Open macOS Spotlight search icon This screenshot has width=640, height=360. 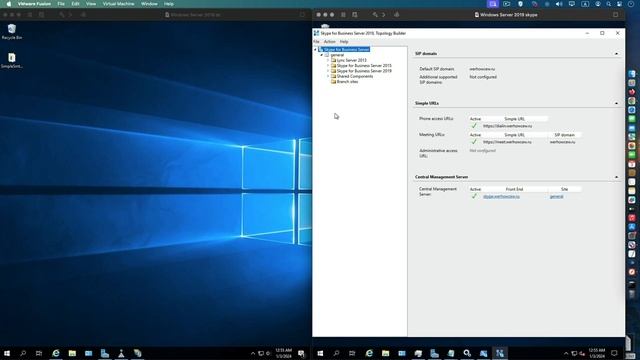609,4
